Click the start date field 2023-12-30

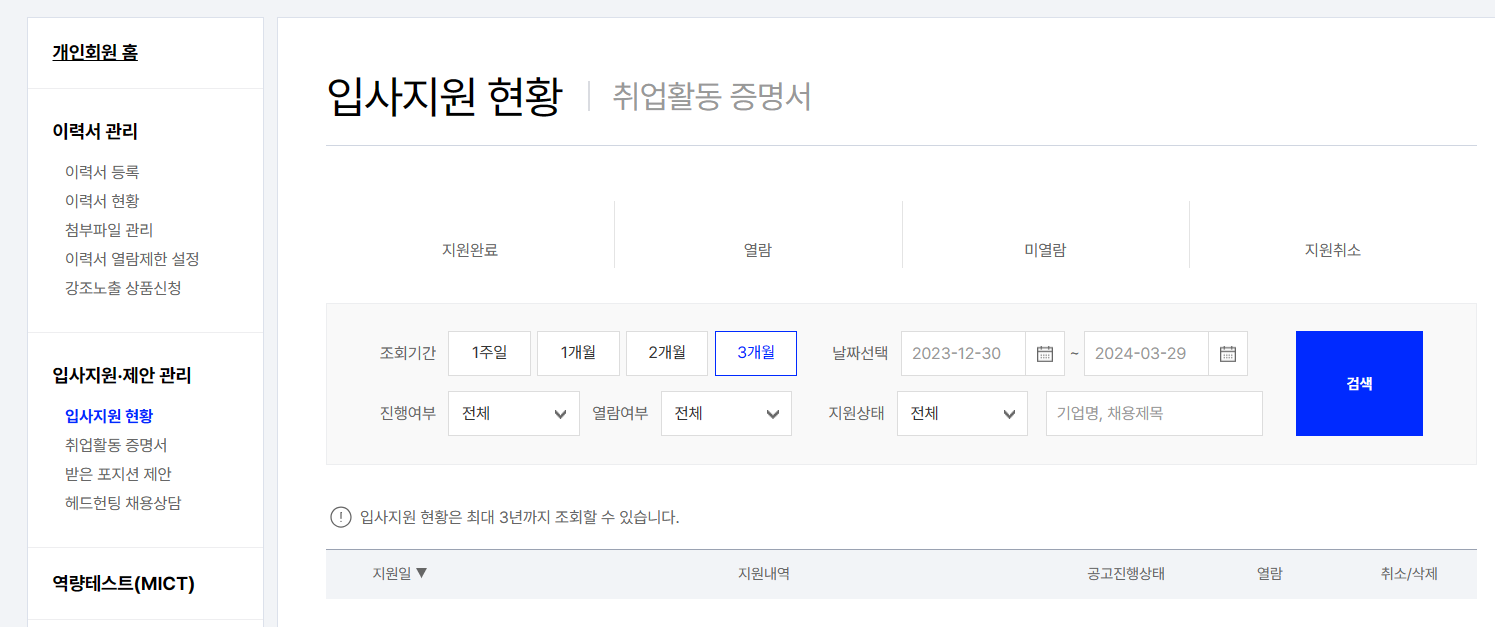pyautogui.click(x=964, y=353)
